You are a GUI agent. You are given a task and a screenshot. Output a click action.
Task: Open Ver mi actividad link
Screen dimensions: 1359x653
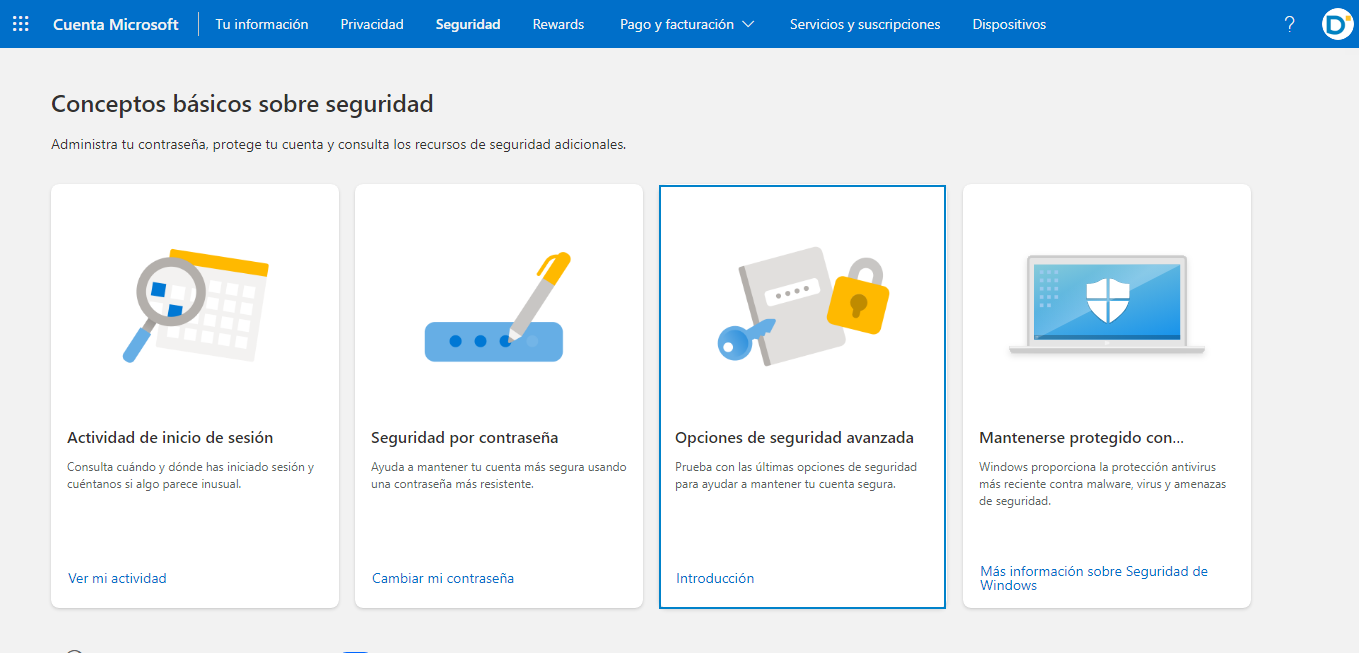[117, 578]
